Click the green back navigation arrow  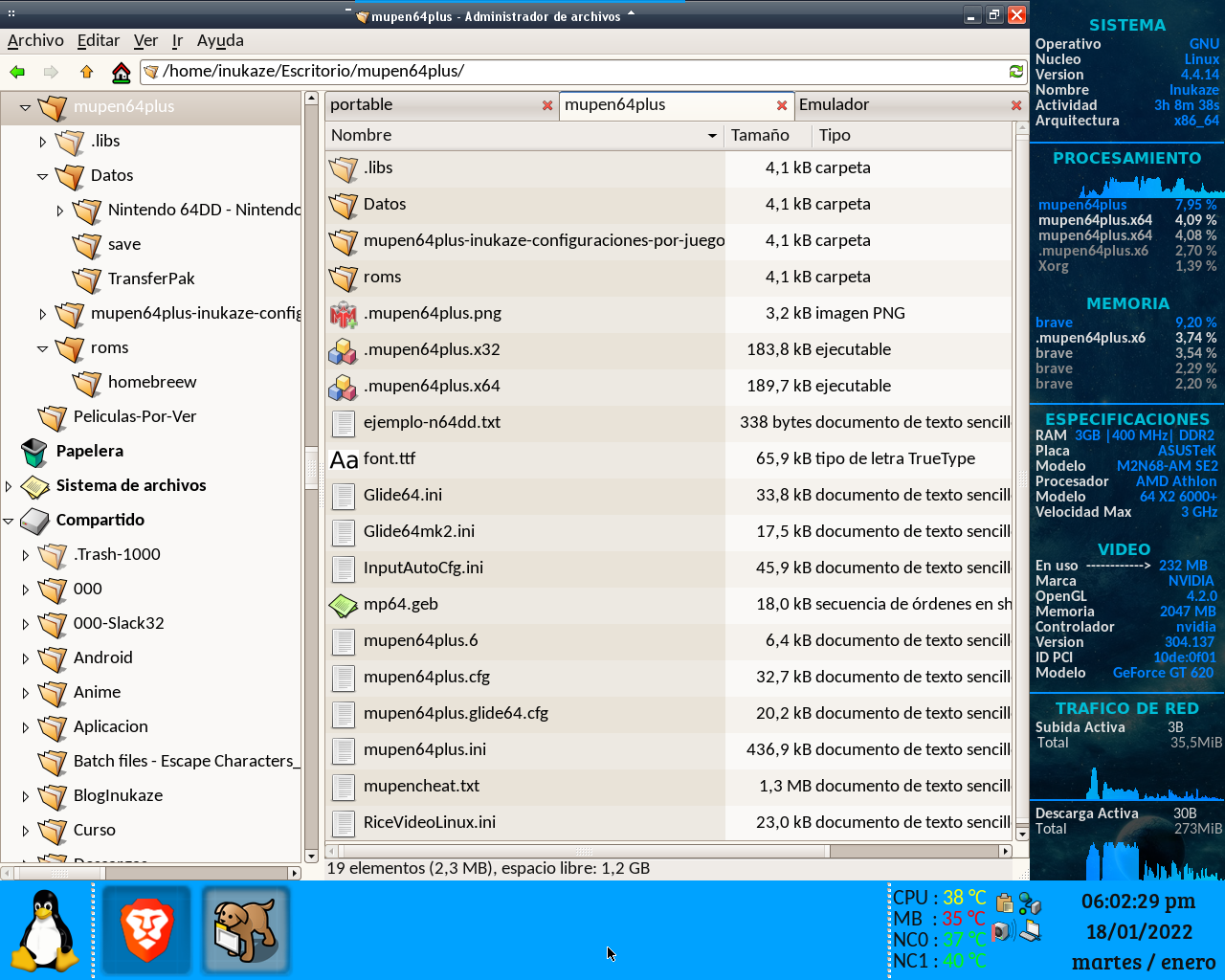point(18,71)
